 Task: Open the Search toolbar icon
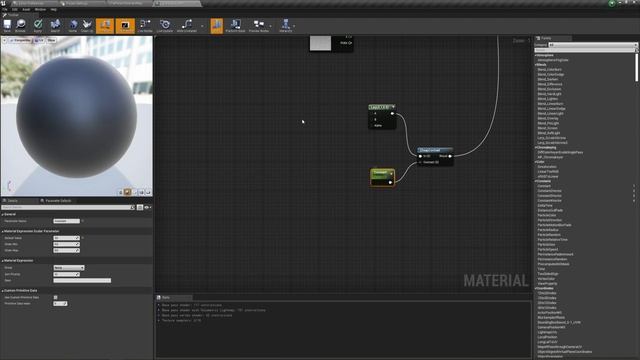[x=55, y=26]
